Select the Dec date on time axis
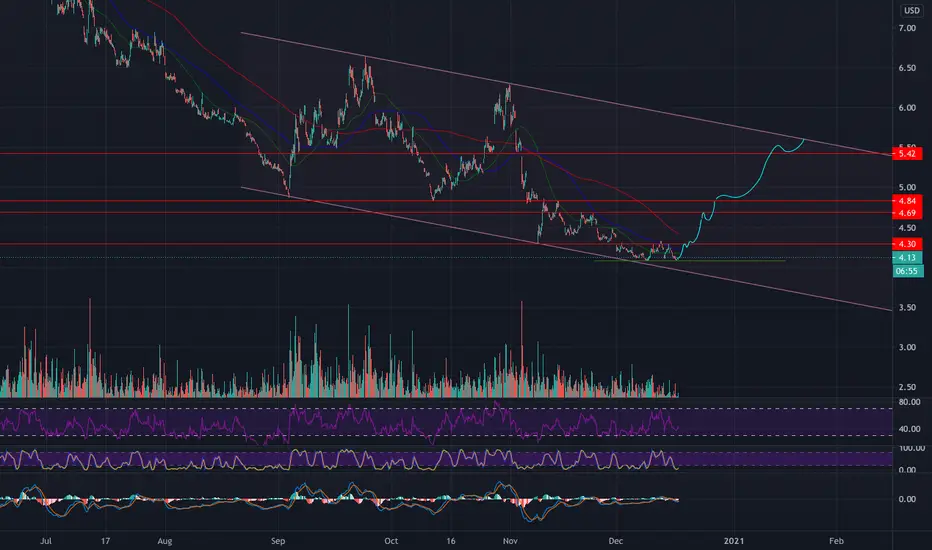This screenshot has height=550, width=932. click(616, 541)
